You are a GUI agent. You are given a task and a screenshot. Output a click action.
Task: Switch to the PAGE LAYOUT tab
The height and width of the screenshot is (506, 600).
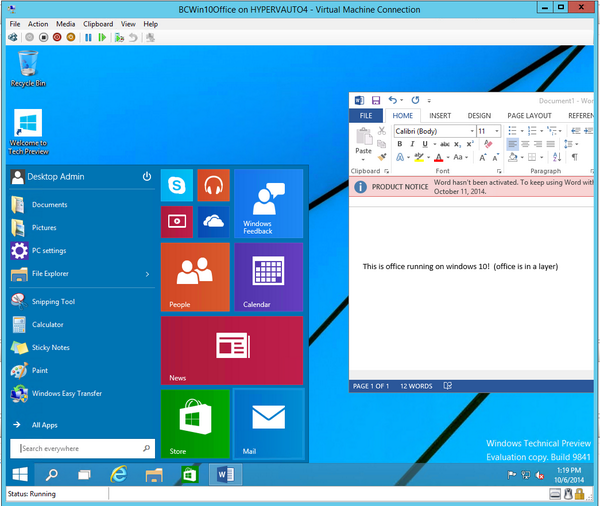(529, 116)
